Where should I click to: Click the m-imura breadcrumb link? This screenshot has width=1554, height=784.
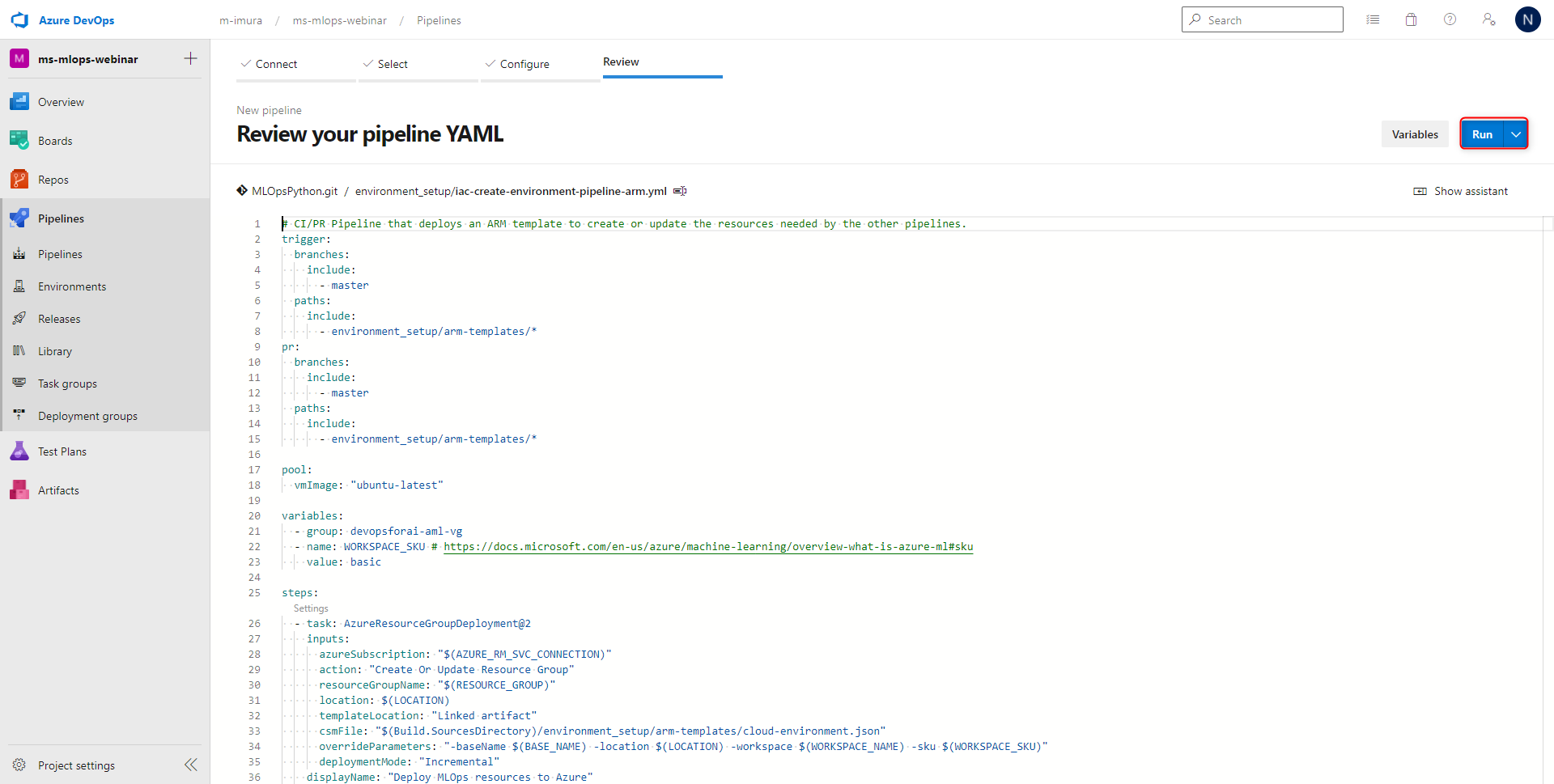pos(241,20)
